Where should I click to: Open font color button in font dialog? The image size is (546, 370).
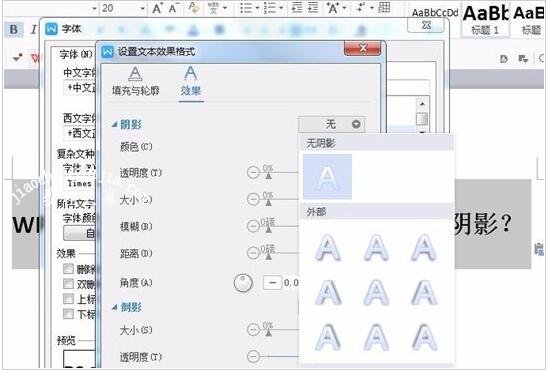[79, 233]
